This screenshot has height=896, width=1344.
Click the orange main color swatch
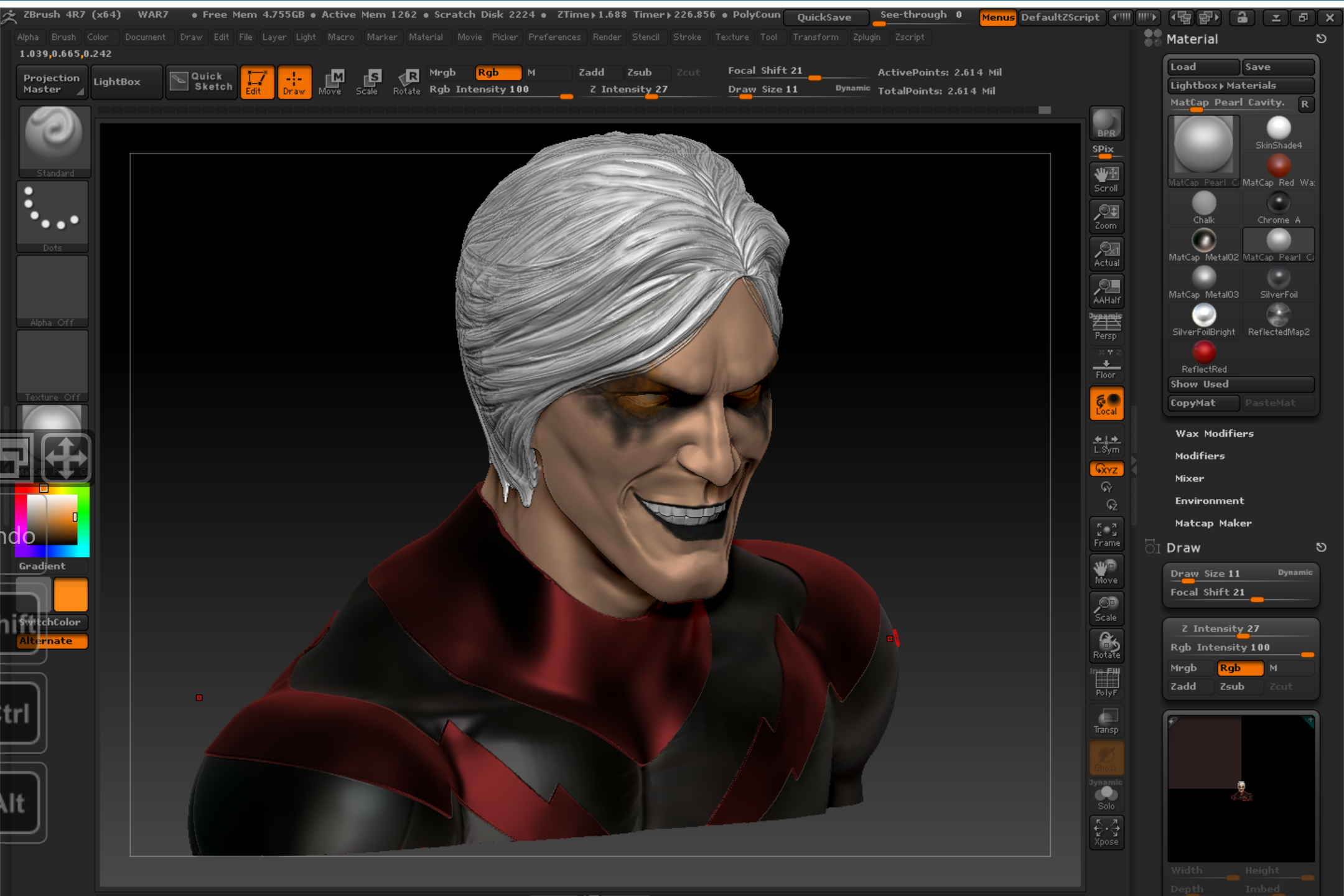point(71,595)
